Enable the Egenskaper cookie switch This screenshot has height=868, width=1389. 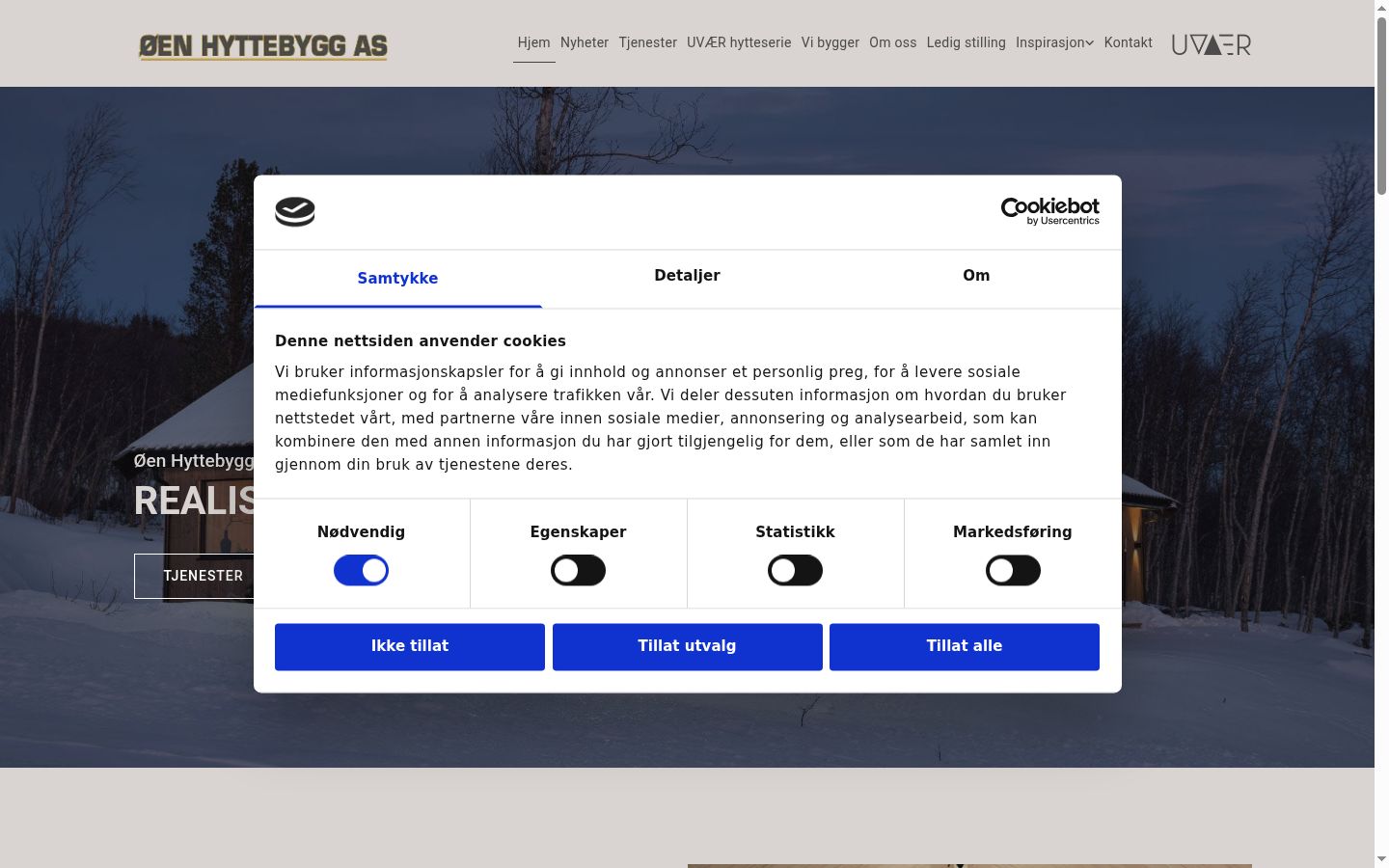(578, 570)
